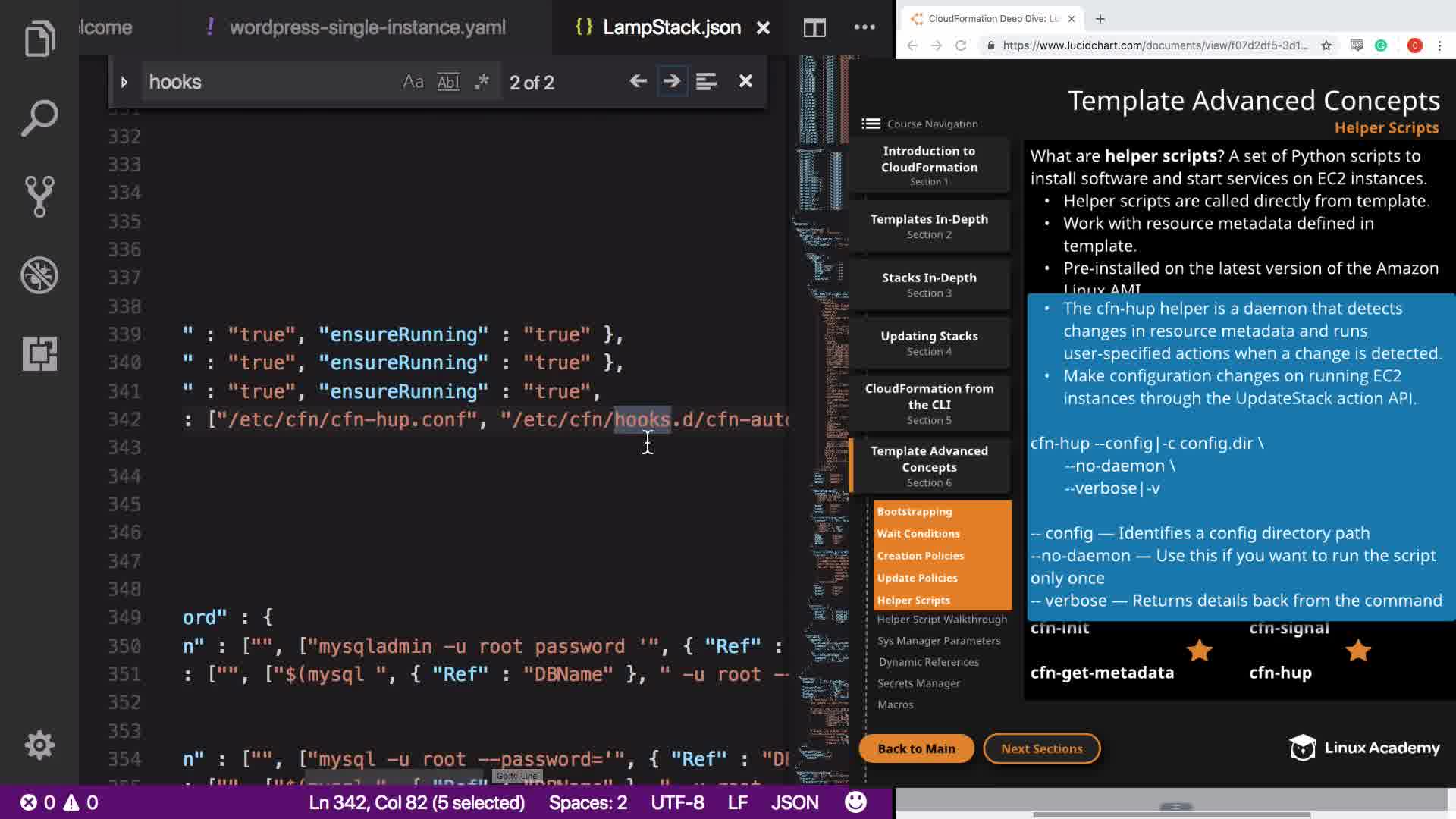Toggle Use Regular Expression option
The width and height of the screenshot is (1456, 819).
pos(482,82)
